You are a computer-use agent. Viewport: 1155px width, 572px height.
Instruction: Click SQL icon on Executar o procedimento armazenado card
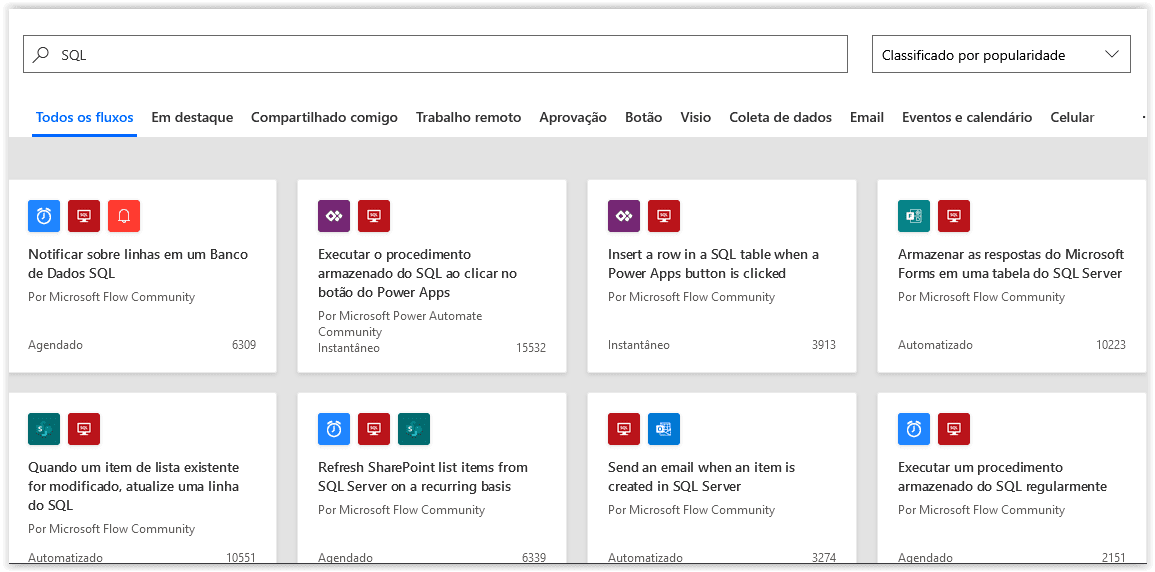[374, 216]
